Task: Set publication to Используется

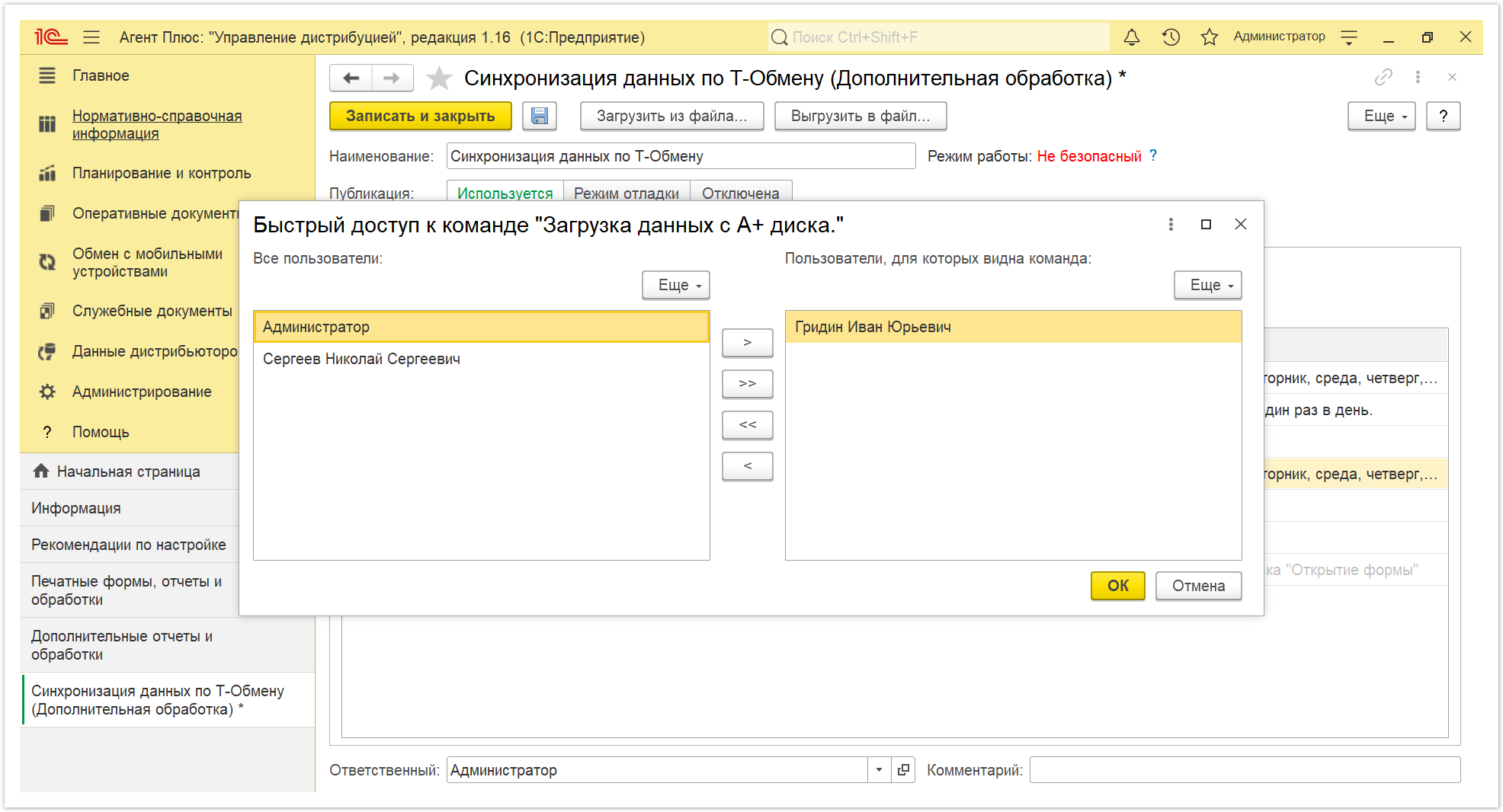Action: 505,193
